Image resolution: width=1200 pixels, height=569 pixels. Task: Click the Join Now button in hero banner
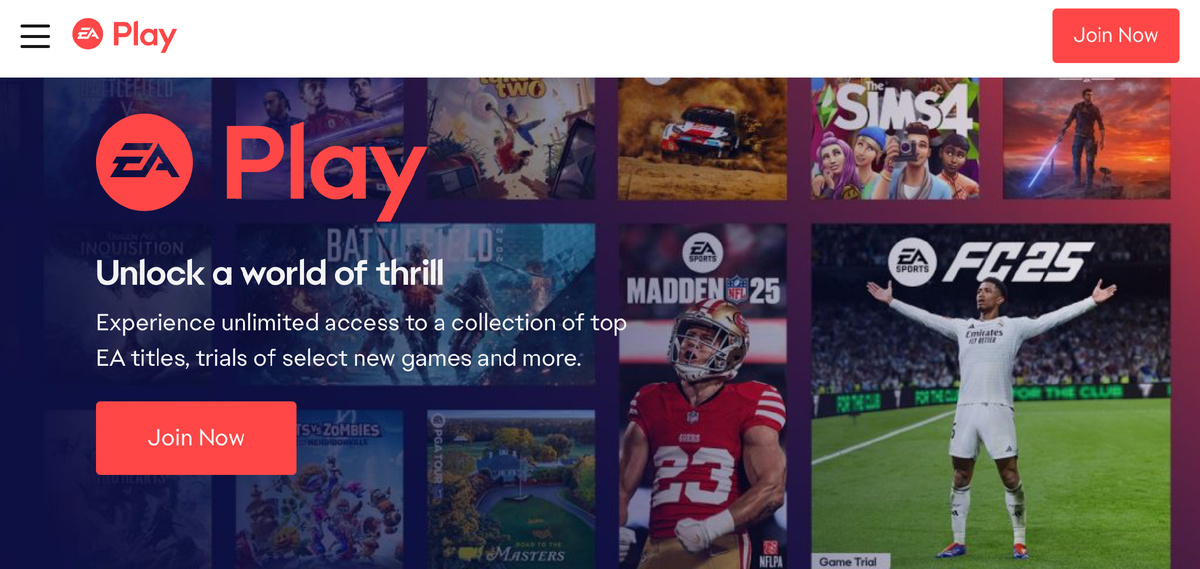[196, 438]
